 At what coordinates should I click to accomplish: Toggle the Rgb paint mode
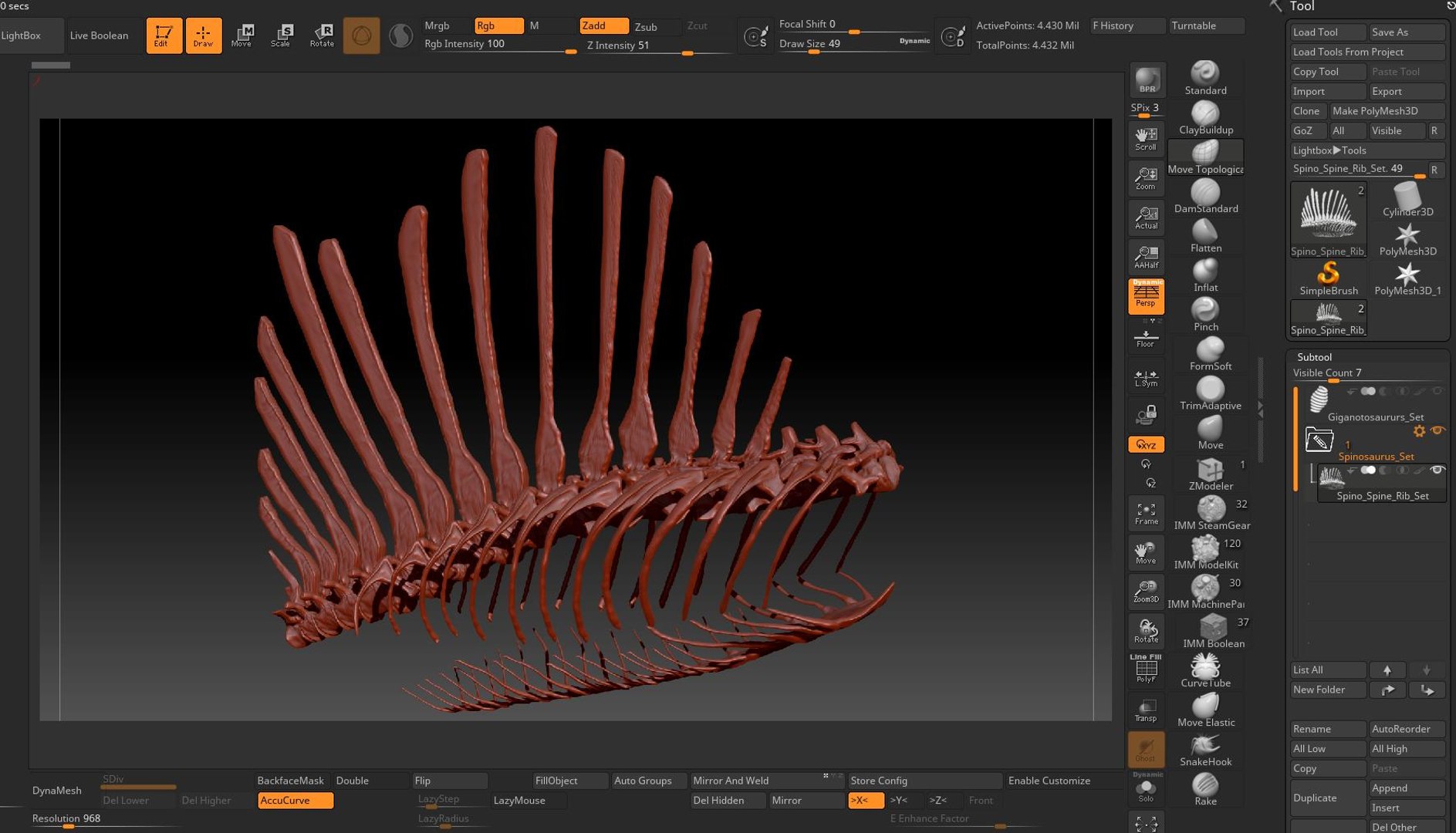[498, 25]
